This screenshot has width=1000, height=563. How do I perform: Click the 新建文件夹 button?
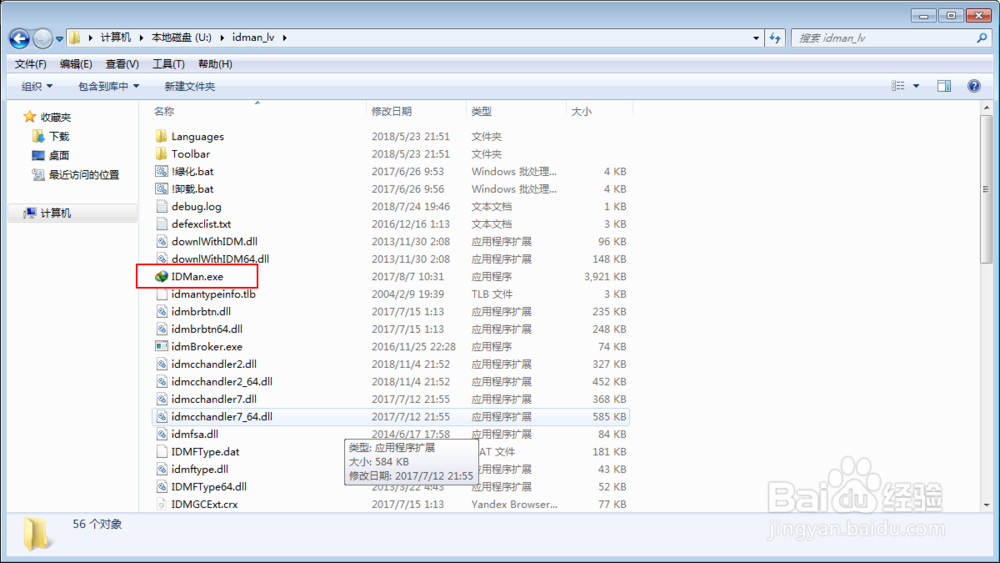coord(189,86)
